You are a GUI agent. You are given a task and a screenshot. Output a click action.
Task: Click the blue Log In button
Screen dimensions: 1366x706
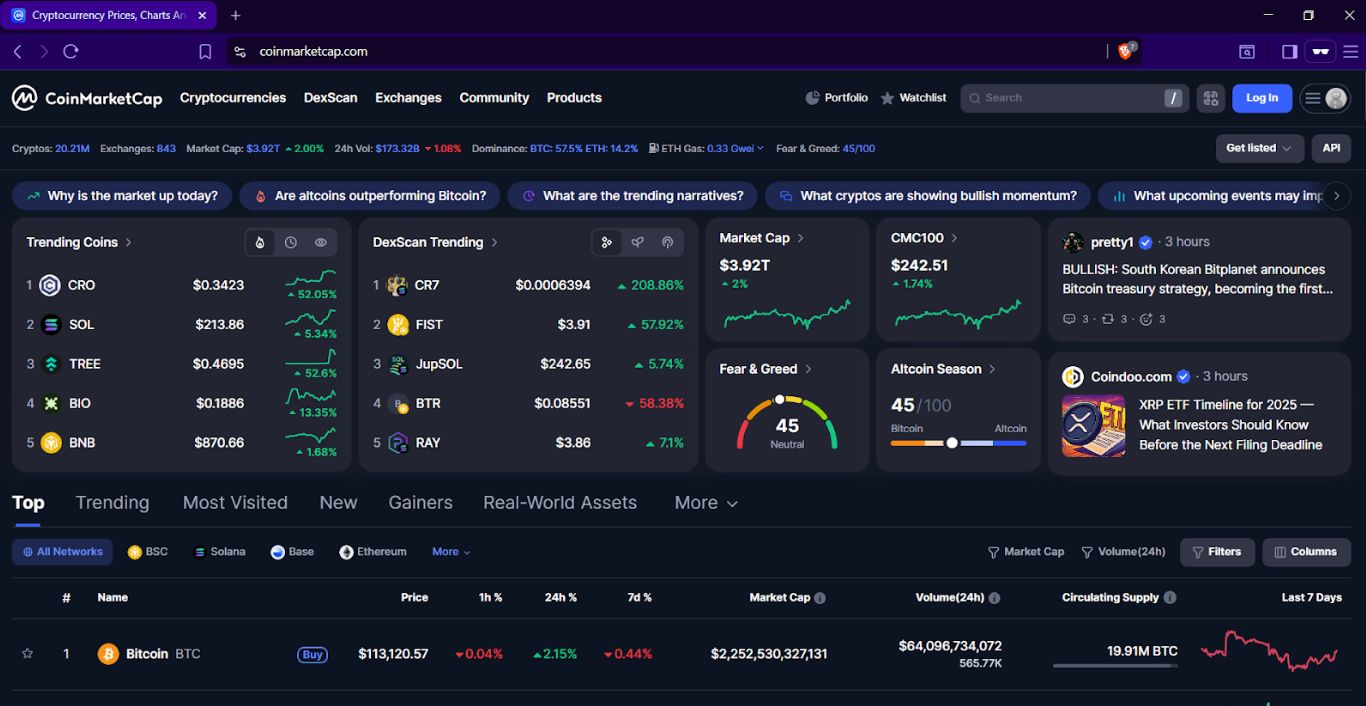click(1262, 98)
